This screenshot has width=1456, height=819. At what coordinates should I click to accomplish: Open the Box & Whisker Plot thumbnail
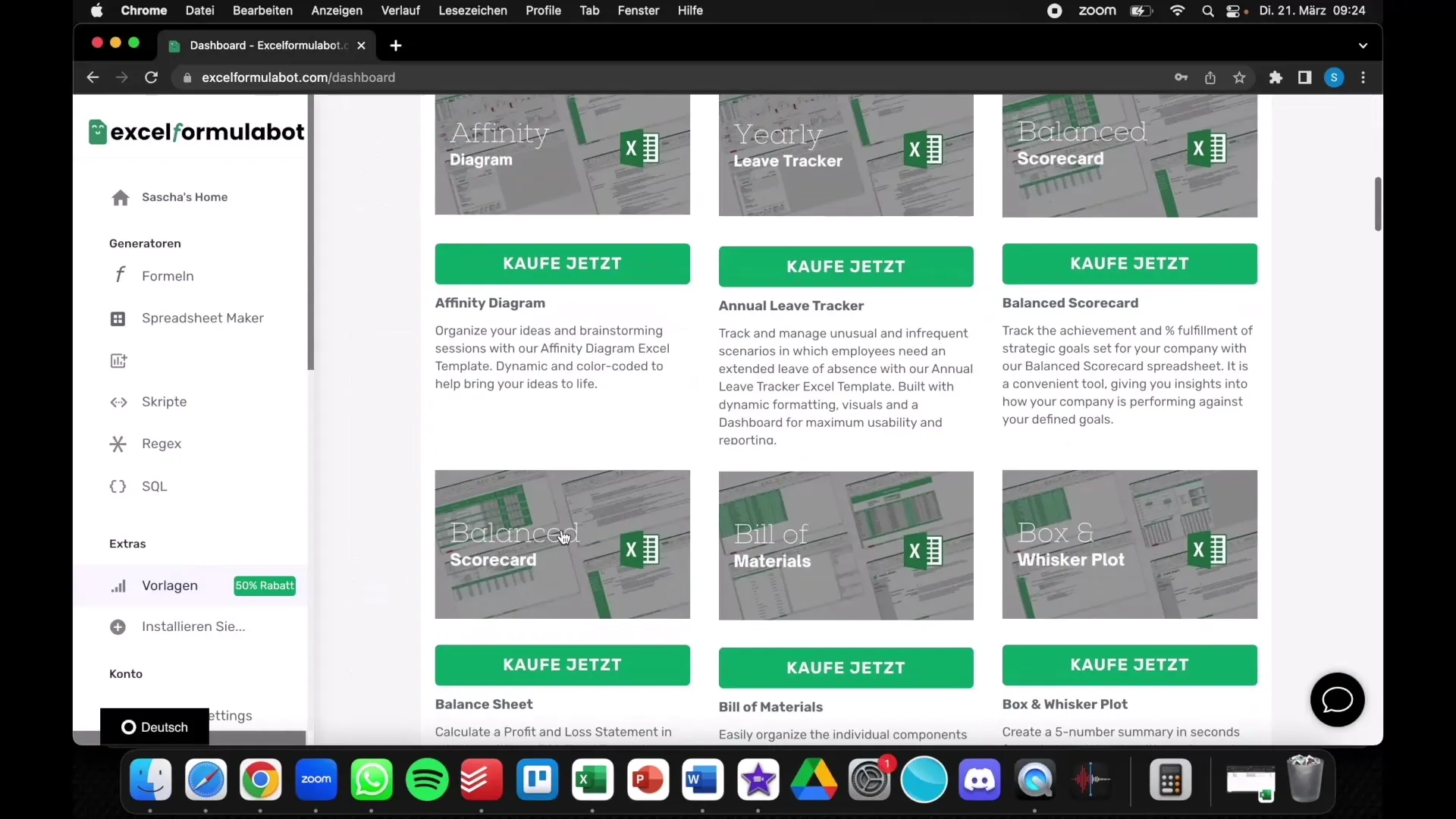tap(1129, 544)
